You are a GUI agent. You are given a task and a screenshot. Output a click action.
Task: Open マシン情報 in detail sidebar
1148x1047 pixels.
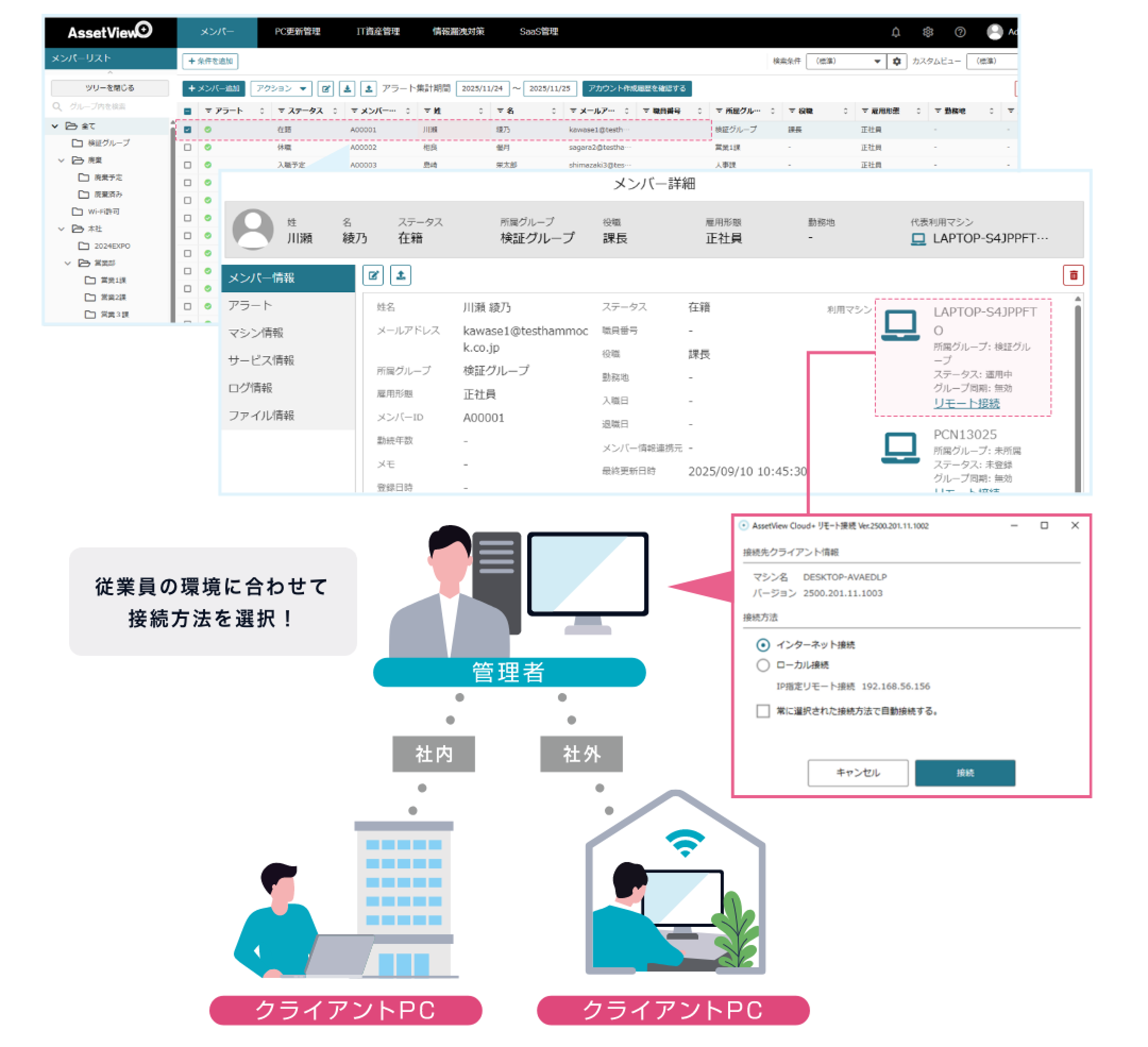(x=256, y=333)
